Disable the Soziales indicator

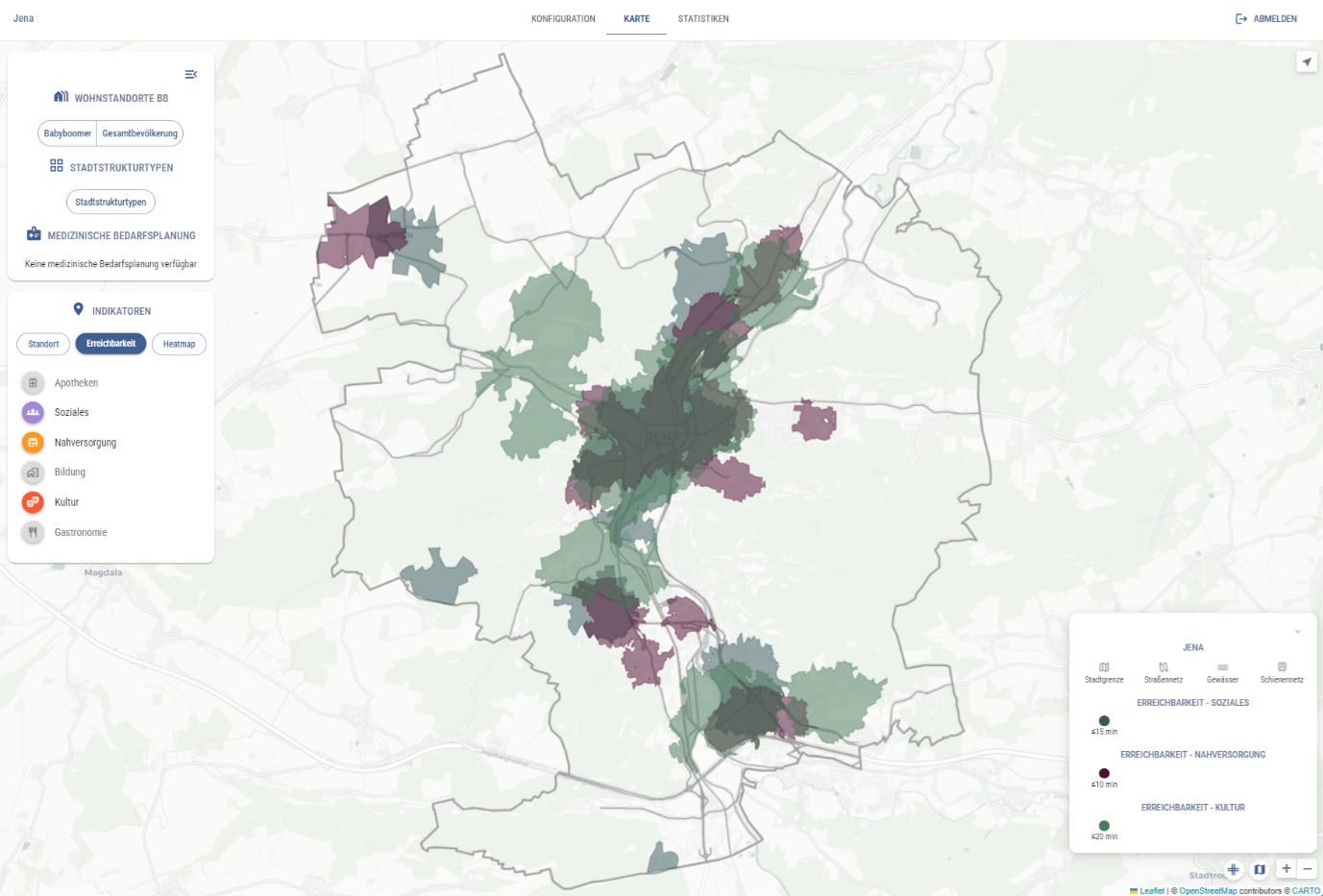(34, 413)
